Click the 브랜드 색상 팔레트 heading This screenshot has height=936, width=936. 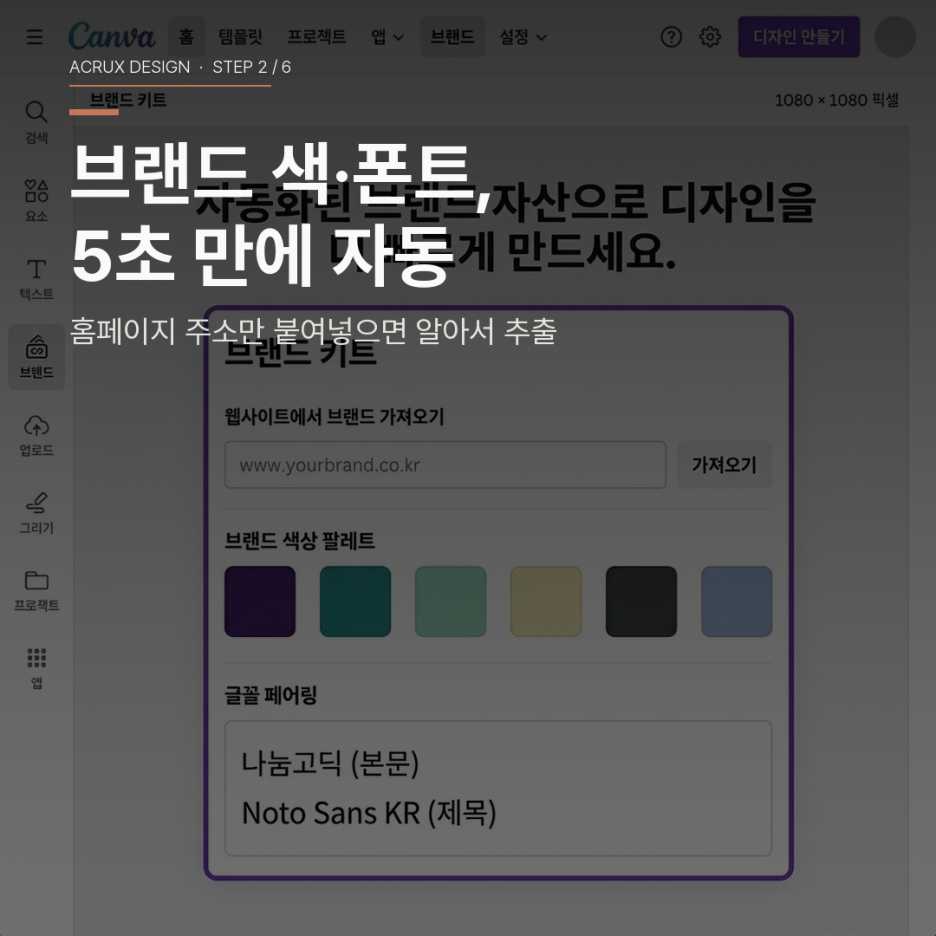300,541
